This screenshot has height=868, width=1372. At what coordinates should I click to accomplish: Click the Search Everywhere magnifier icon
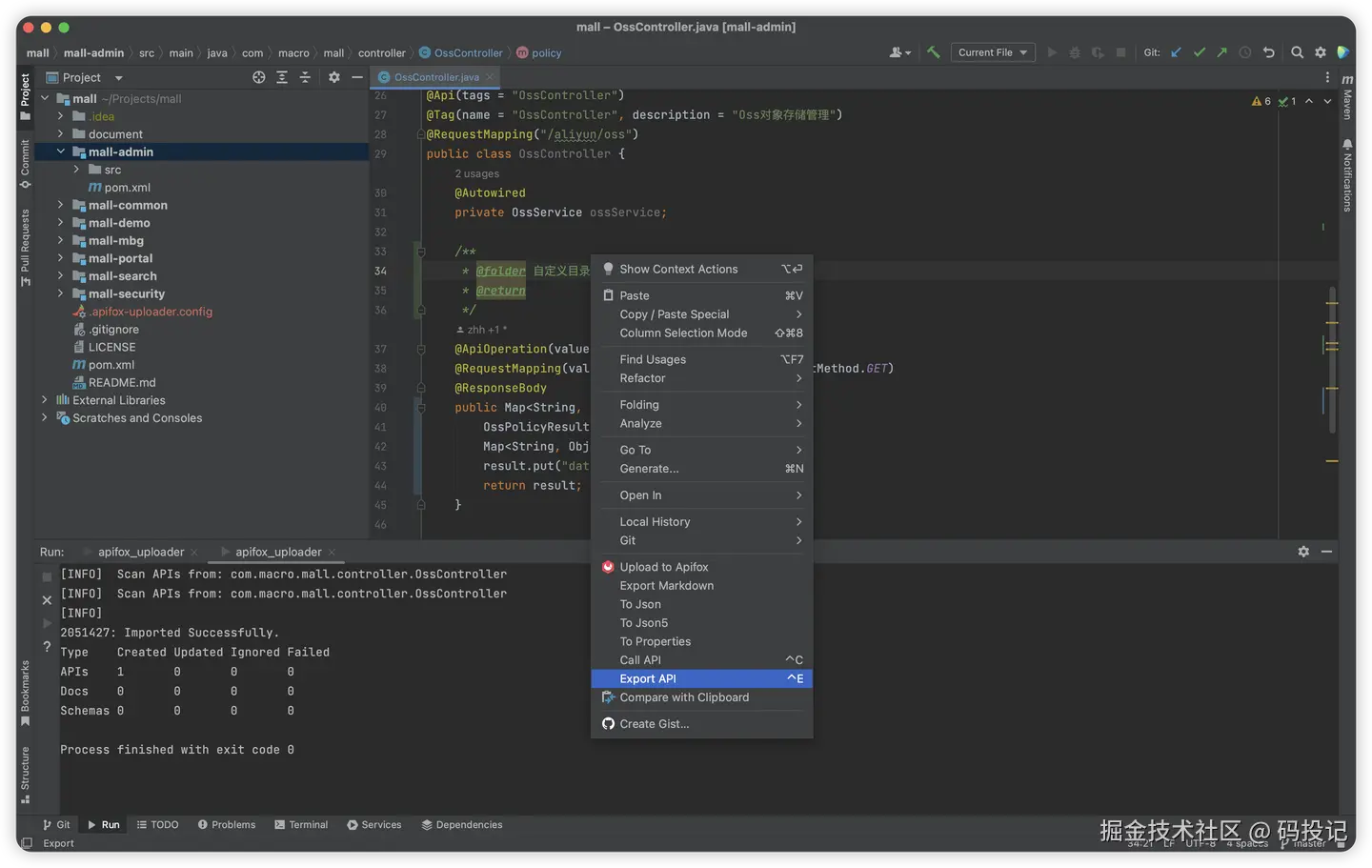pos(1297,52)
